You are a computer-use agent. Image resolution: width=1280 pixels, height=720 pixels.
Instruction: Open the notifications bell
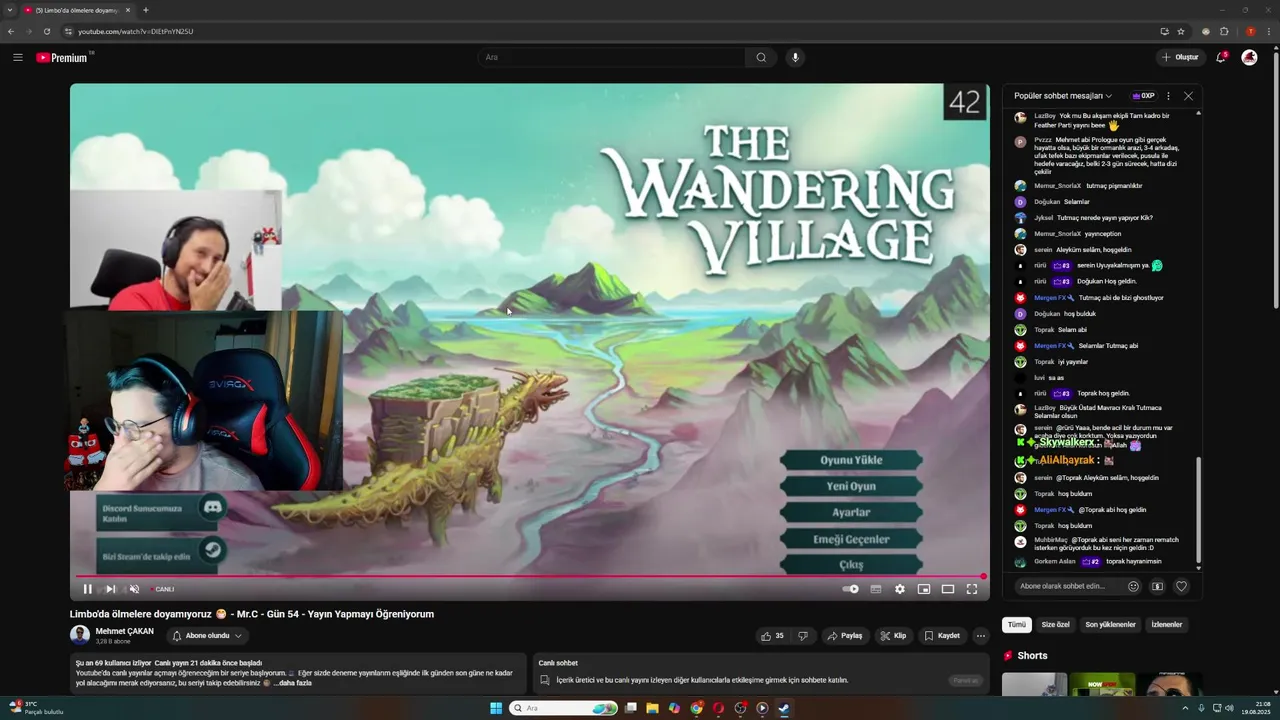tap(1220, 57)
